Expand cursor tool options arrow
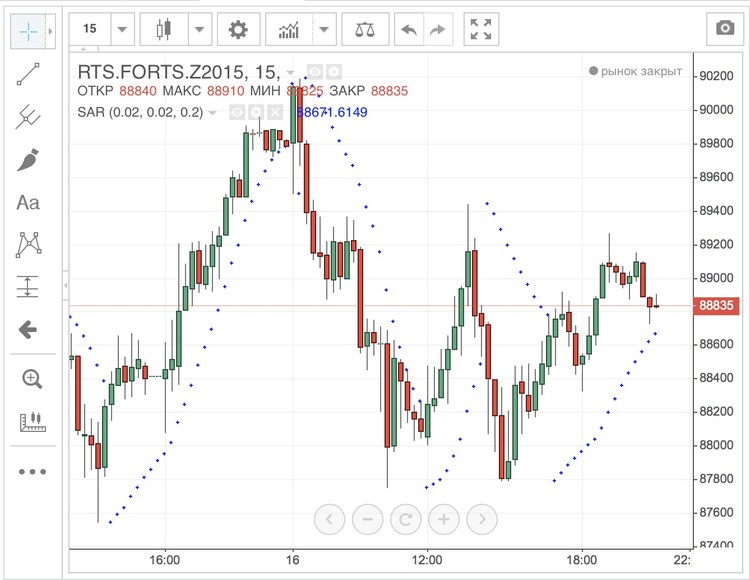The width and height of the screenshot is (750, 580). 51,31
